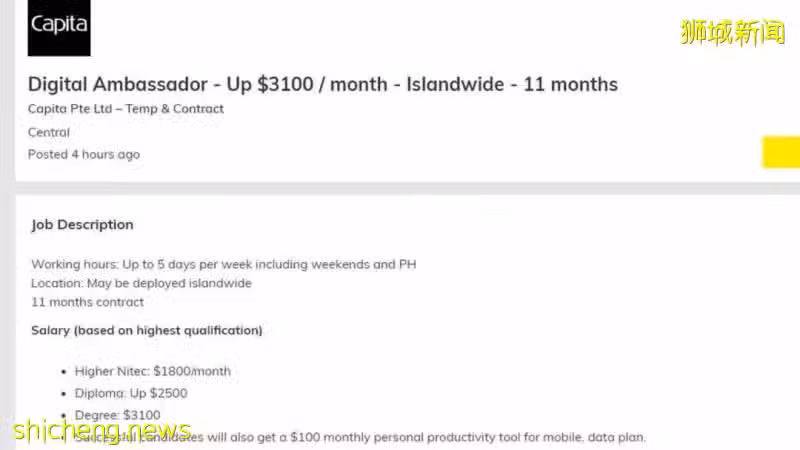
Task: Open the Digital Ambassador job title
Action: [322, 84]
